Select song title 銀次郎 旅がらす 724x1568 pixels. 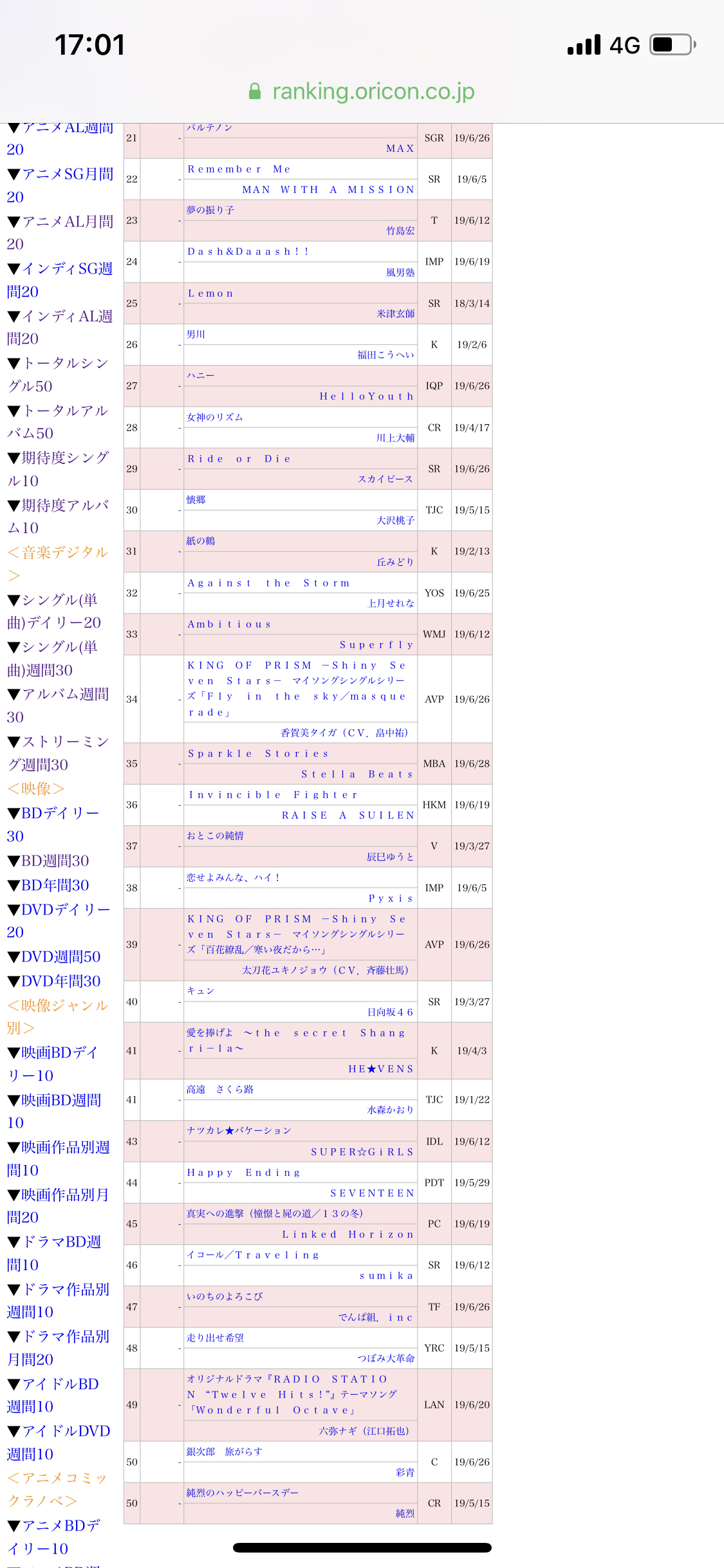(225, 1451)
